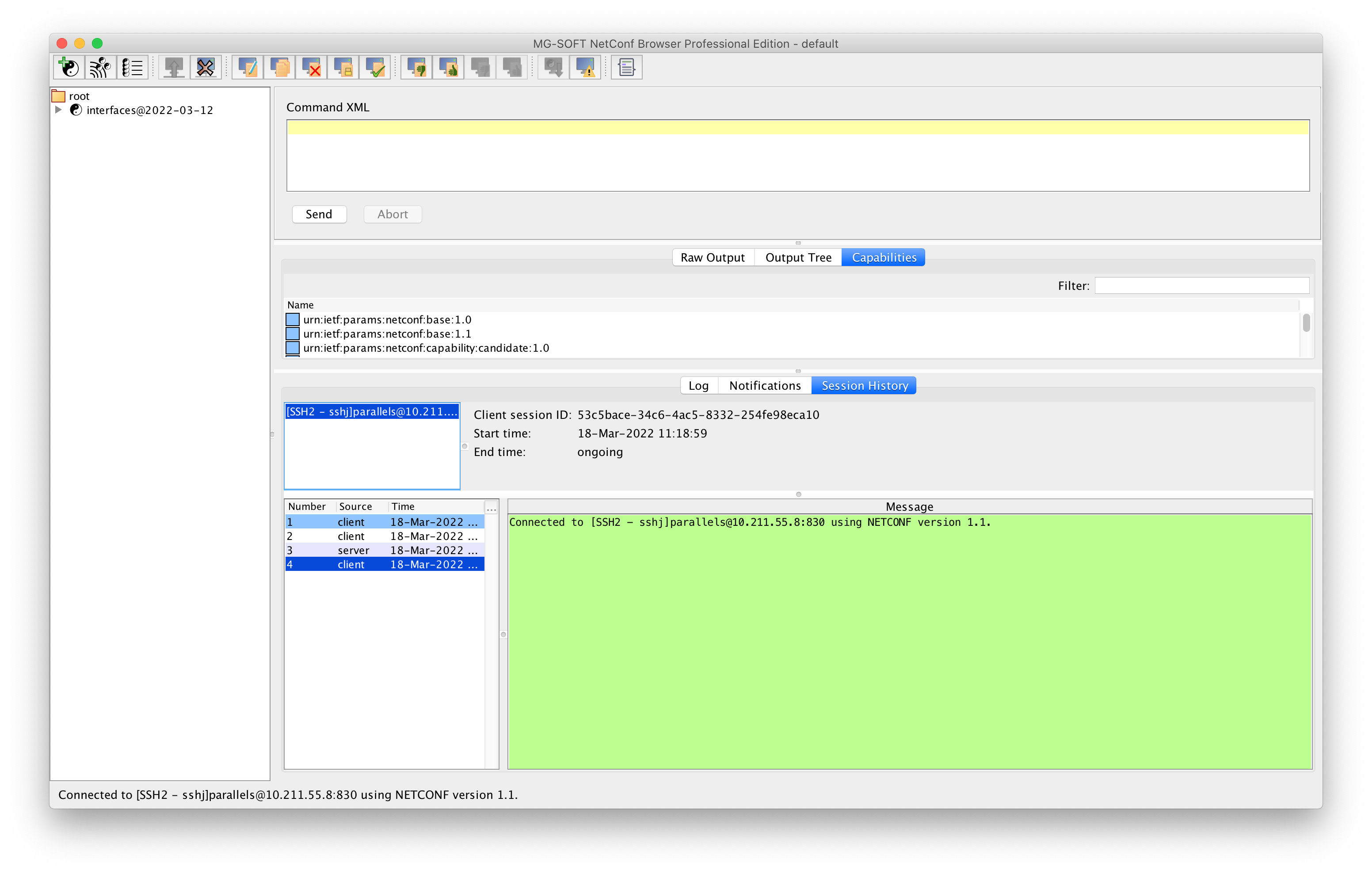Click the load YANG module icon with the green plus
This screenshot has height=874, width=1372.
coord(69,67)
